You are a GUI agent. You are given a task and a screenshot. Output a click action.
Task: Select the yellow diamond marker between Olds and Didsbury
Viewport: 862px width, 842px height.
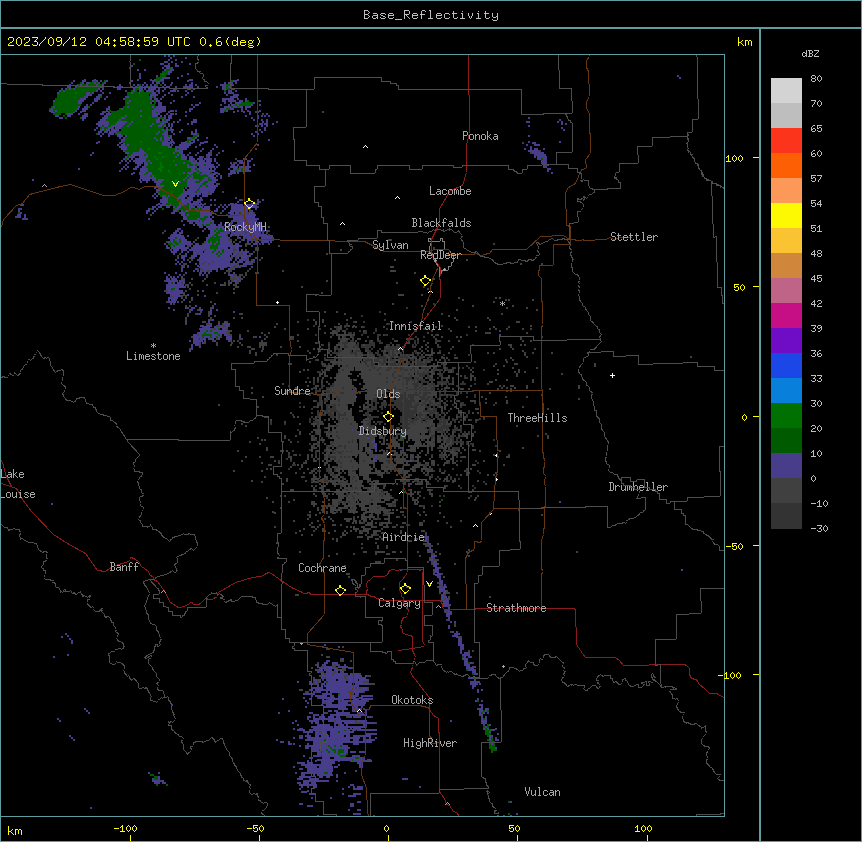coord(388,417)
